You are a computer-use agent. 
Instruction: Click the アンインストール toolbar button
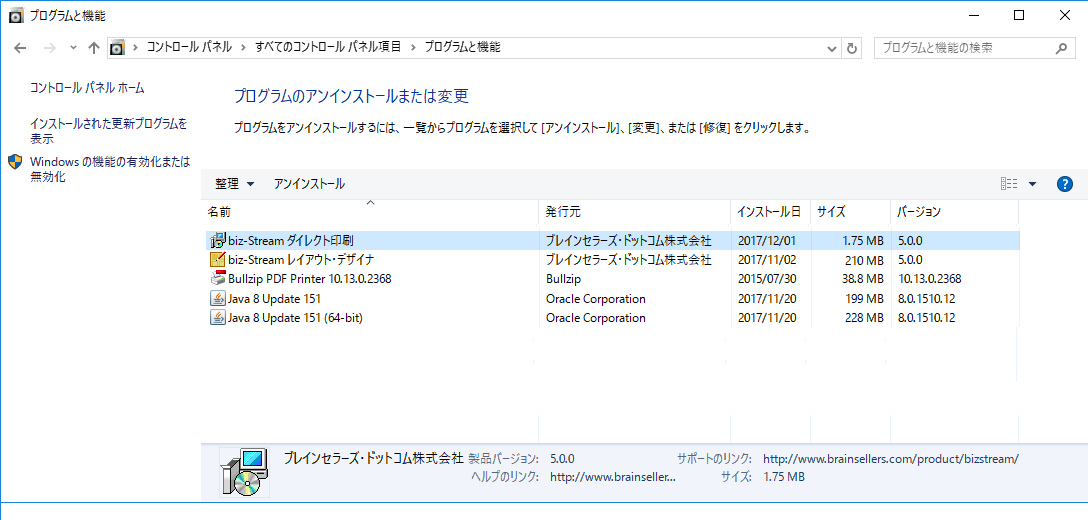[x=309, y=184]
